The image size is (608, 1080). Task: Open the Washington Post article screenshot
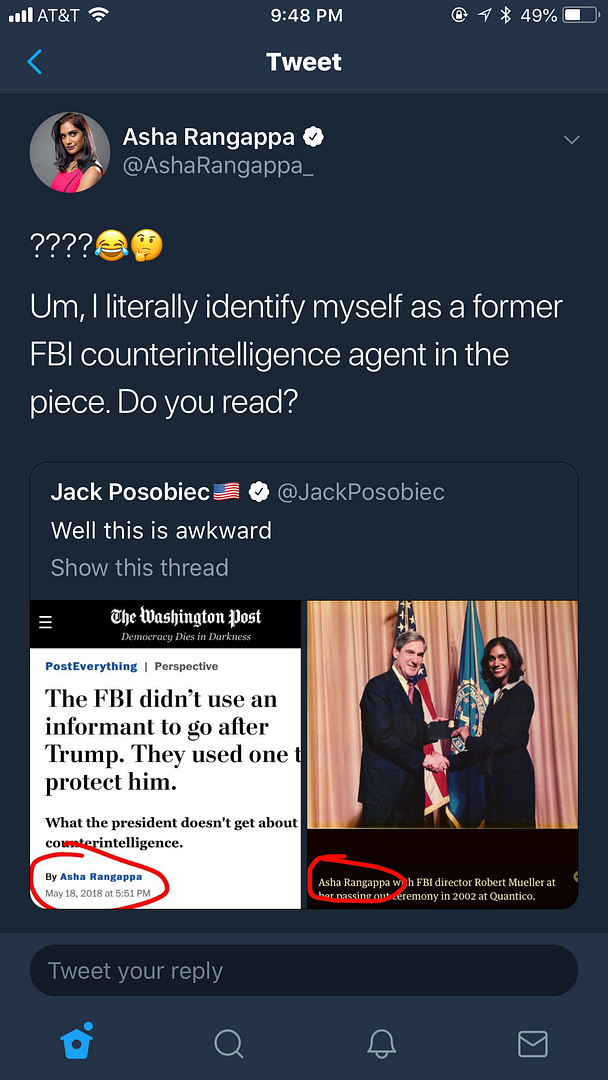(x=166, y=754)
